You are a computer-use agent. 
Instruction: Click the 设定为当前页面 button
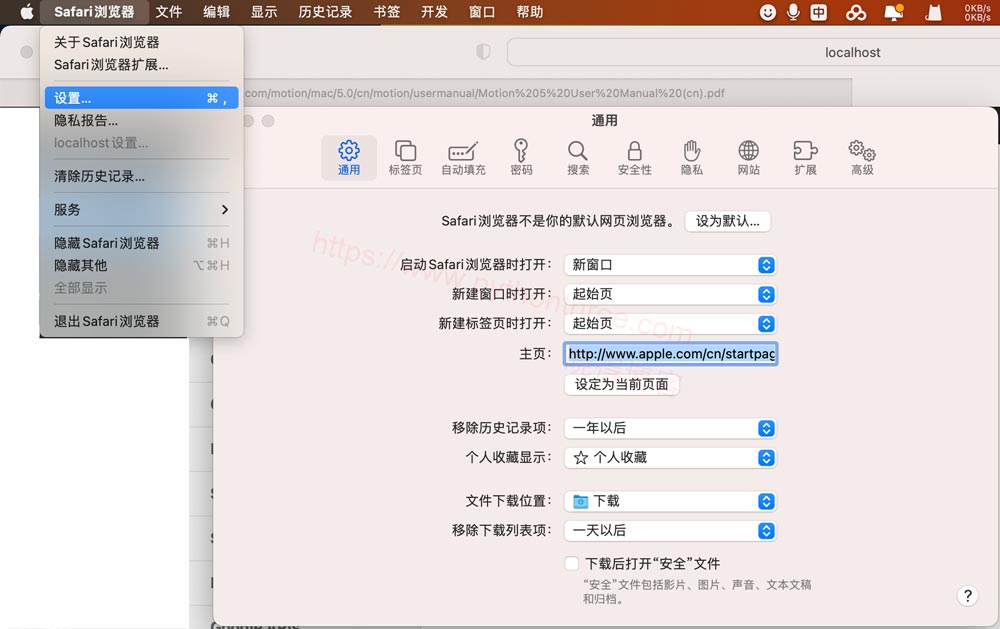coord(621,384)
